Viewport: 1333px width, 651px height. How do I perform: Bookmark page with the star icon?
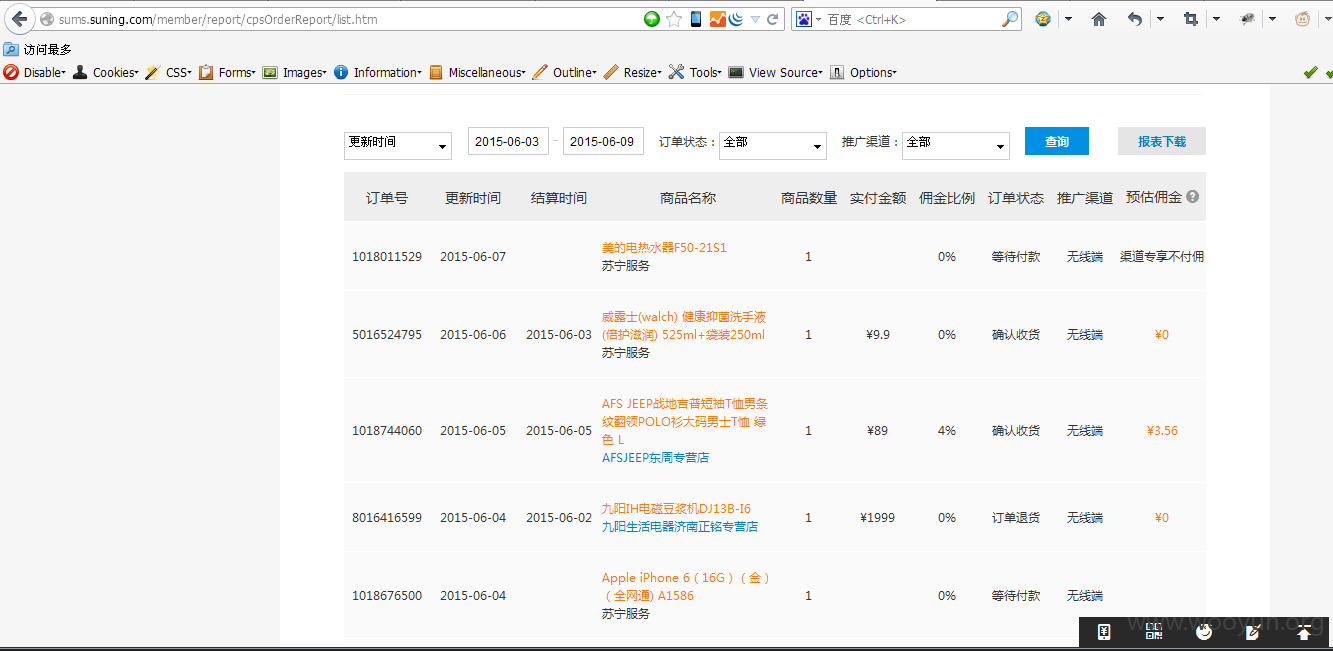pyautogui.click(x=675, y=19)
